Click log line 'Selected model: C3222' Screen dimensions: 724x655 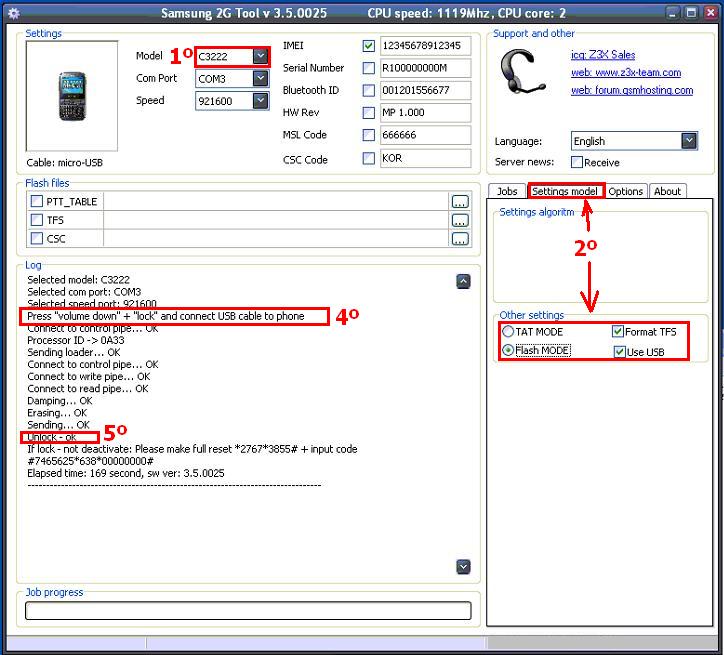pyautogui.click(x=78, y=280)
